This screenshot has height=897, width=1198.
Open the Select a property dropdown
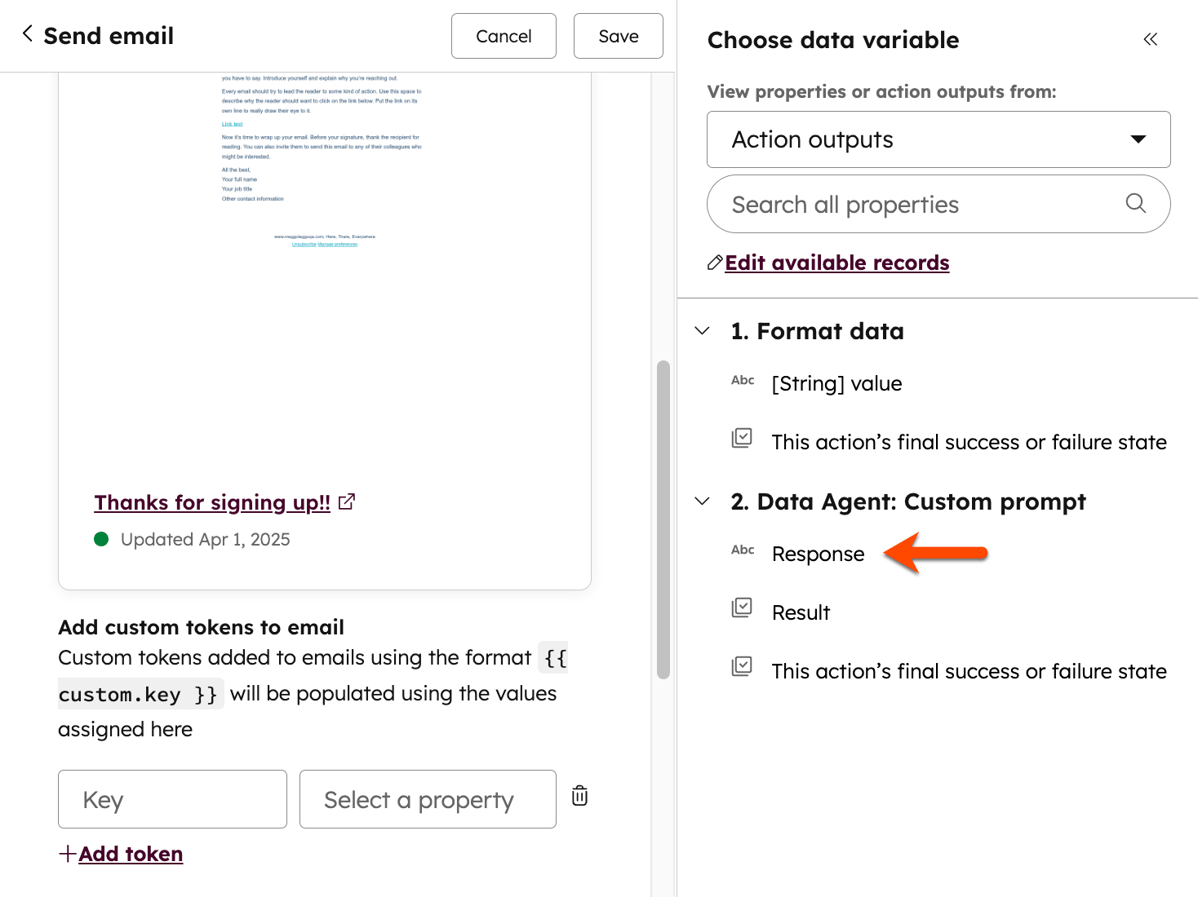point(427,799)
